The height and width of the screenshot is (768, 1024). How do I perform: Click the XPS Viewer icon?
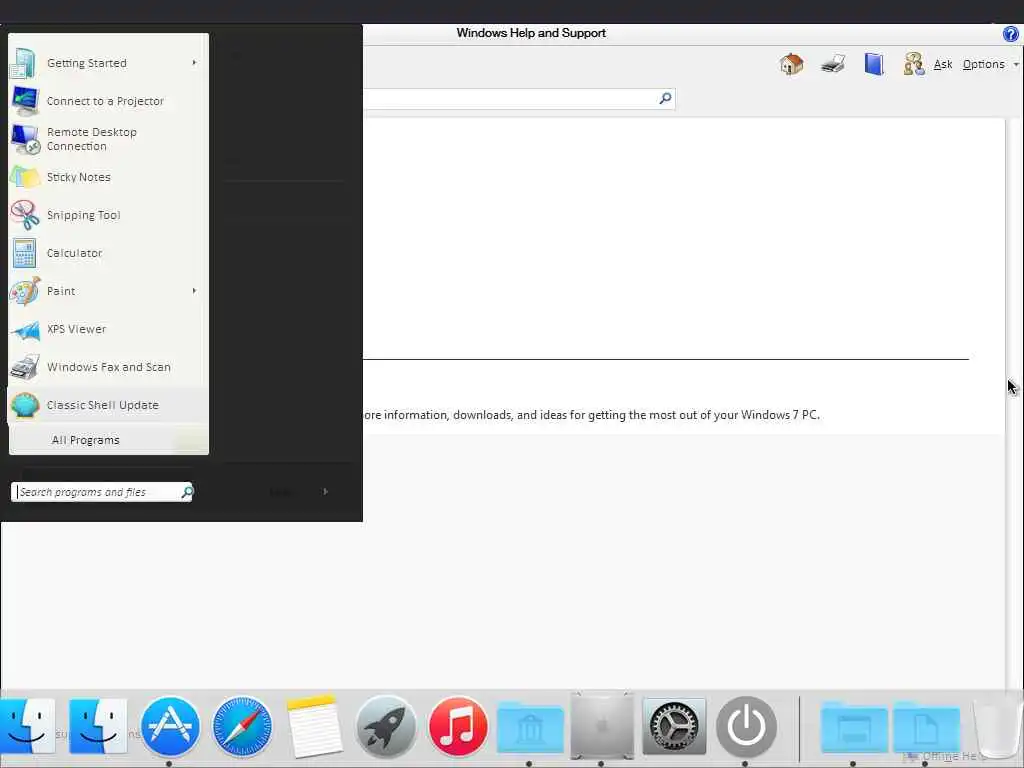coord(25,330)
